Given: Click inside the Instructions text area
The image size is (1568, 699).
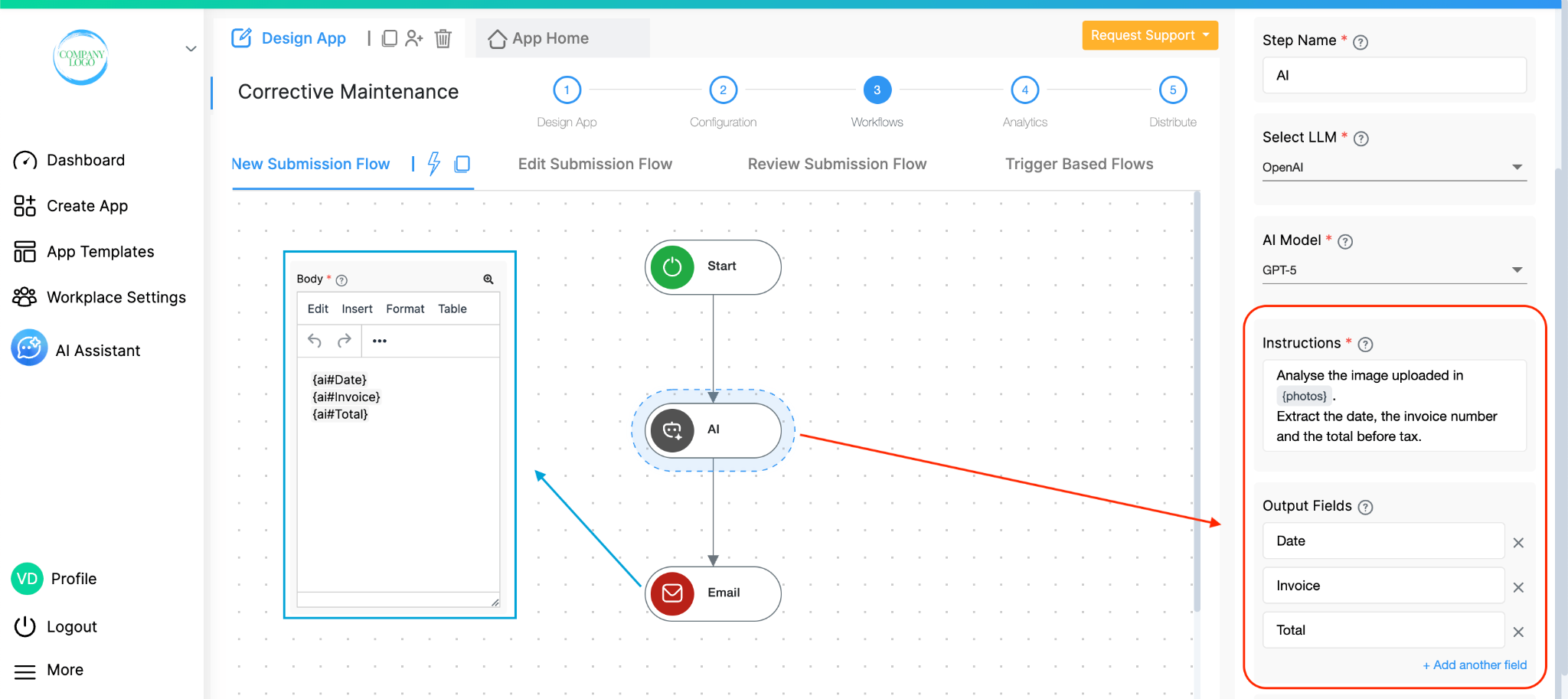Looking at the screenshot, I should 1394,406.
